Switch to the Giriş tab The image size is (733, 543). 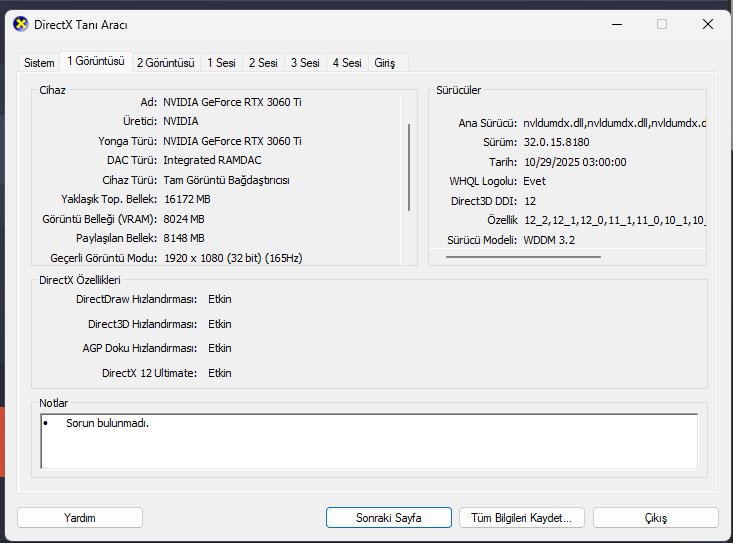coord(385,63)
